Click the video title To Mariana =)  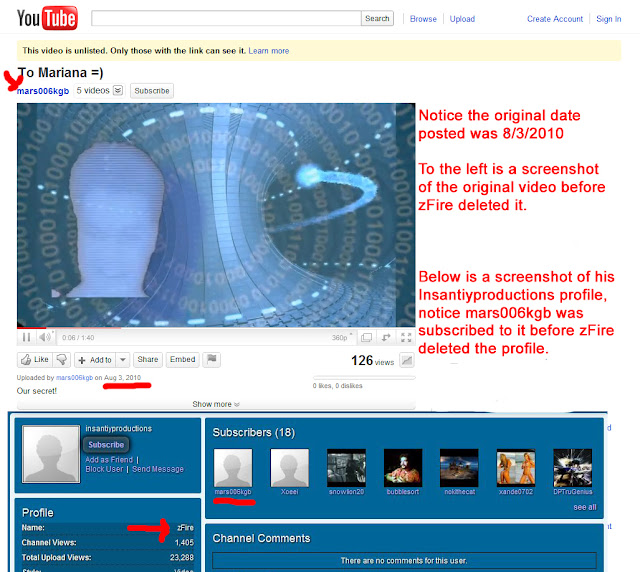pos(60,73)
